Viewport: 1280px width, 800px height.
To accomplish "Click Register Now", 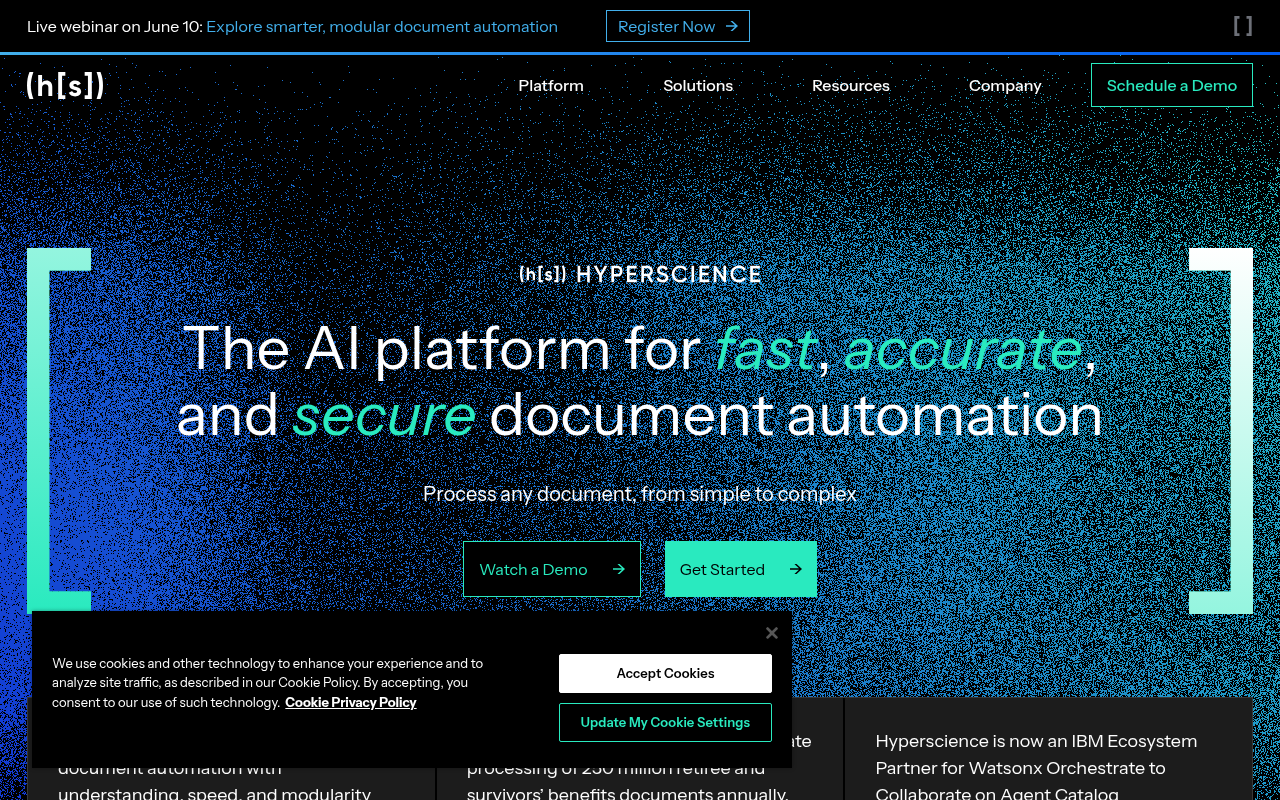I will point(677,26).
